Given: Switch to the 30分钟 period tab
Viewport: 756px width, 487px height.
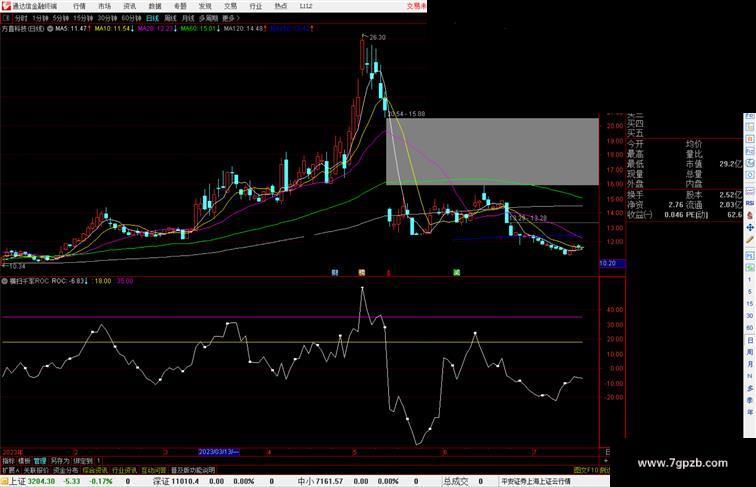Looking at the screenshot, I should click(107, 18).
